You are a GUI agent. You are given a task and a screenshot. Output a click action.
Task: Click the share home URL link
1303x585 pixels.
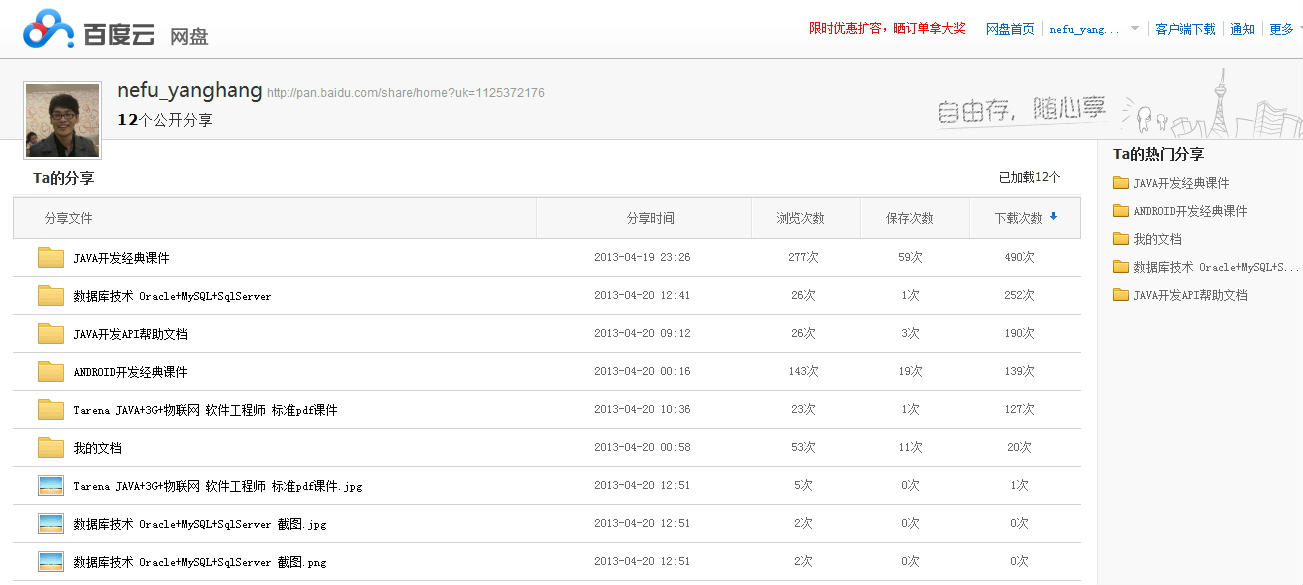pyautogui.click(x=406, y=93)
